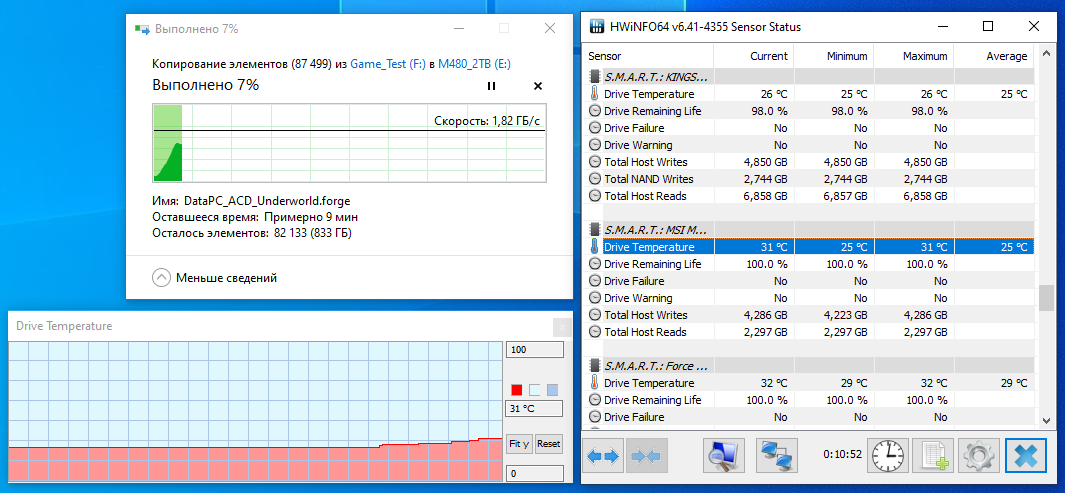1065x493 pixels.
Task: Click icon beside MSI Total Host Writes
Action: (595, 315)
